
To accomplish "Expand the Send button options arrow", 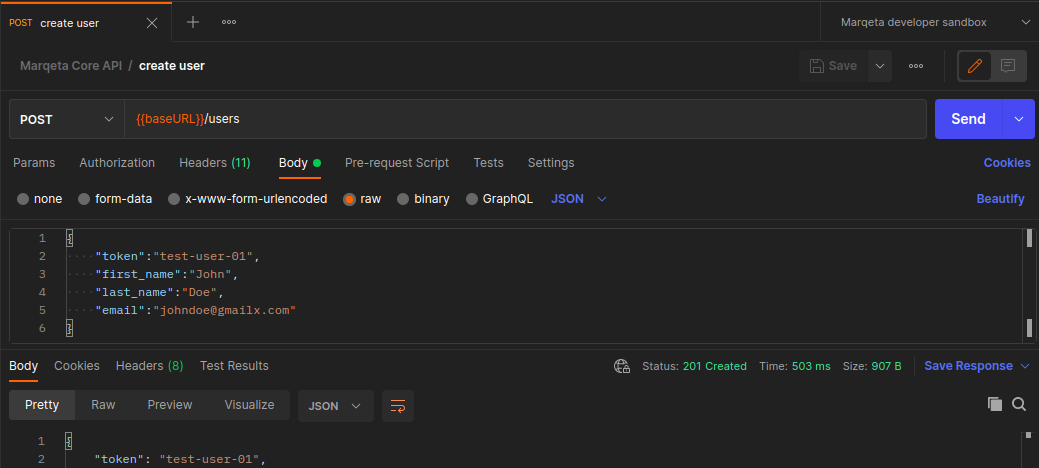I will [x=1019, y=119].
